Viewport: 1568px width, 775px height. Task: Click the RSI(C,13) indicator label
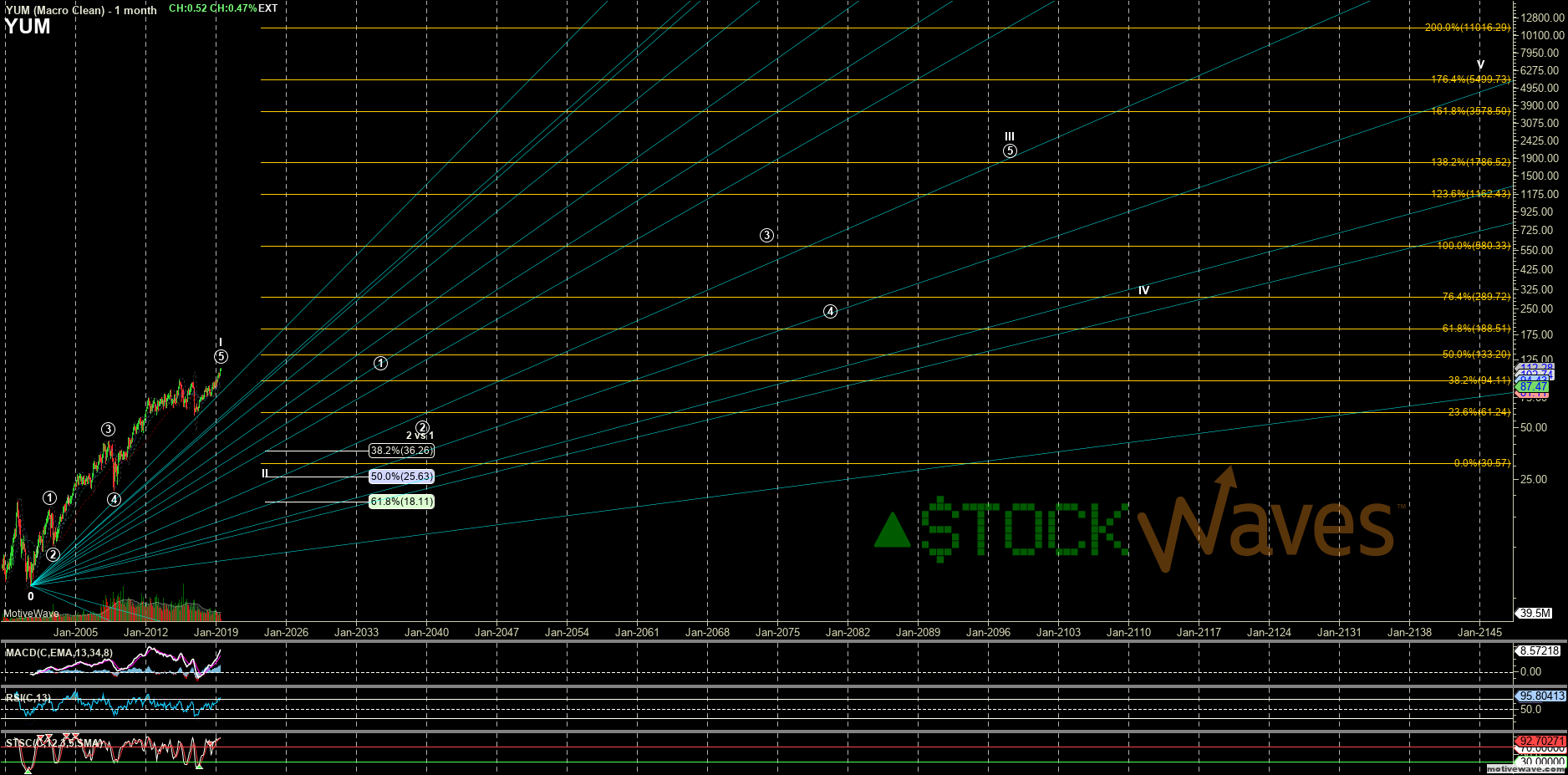pyautogui.click(x=28, y=697)
